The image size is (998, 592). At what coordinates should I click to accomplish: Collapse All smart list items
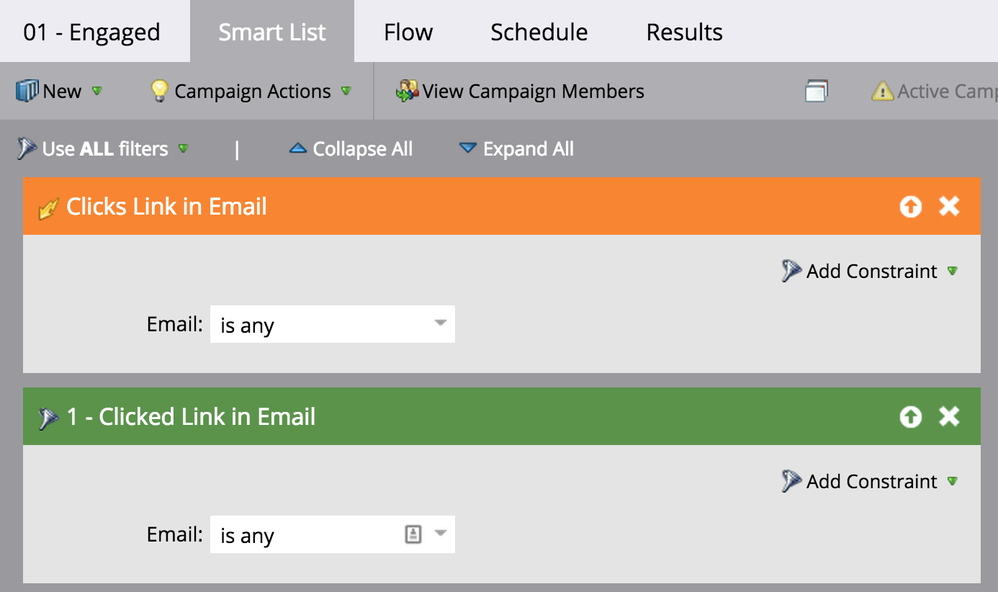[351, 149]
